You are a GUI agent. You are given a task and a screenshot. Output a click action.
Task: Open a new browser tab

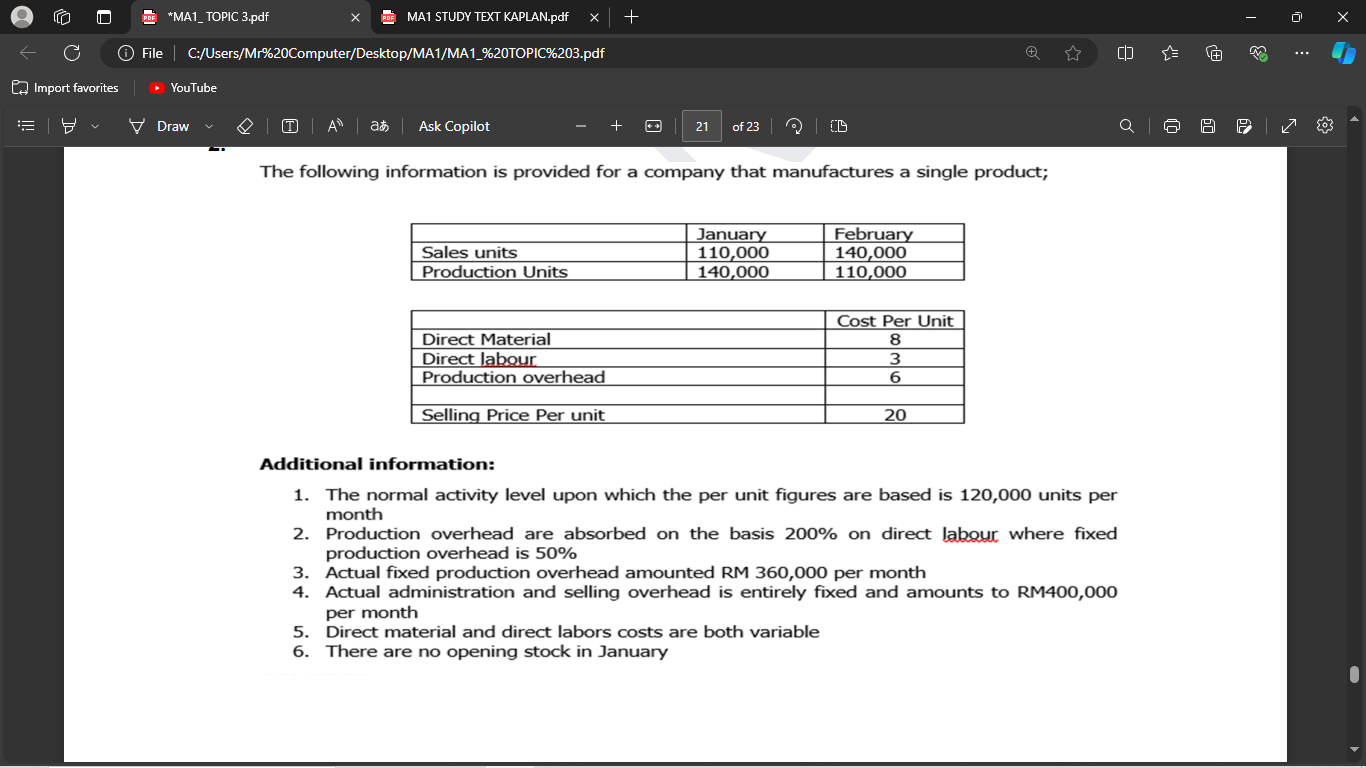pos(631,17)
